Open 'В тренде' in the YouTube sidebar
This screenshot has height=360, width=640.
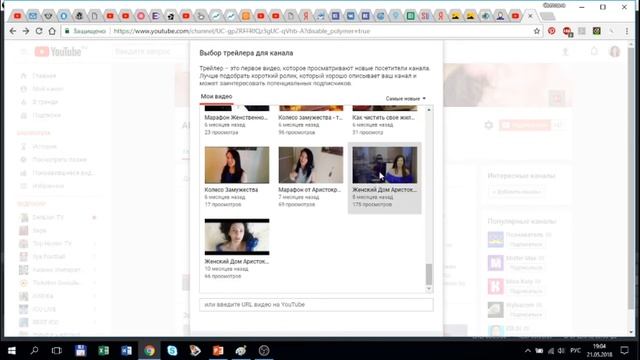[x=45, y=102]
